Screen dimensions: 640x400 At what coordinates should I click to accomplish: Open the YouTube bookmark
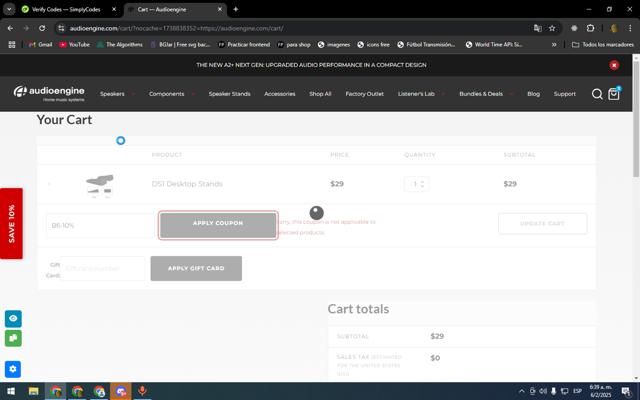click(x=75, y=44)
